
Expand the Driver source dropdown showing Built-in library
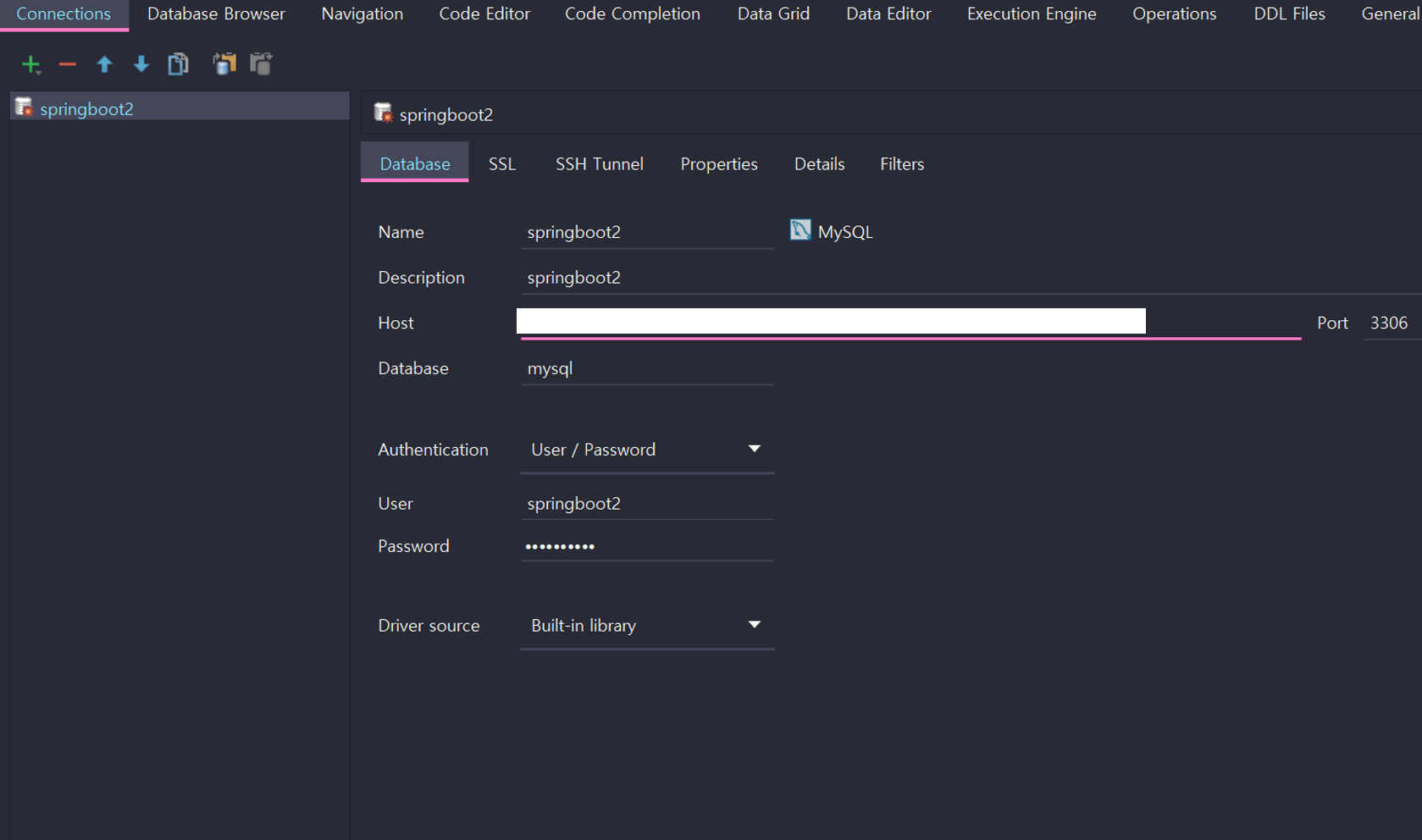point(647,626)
